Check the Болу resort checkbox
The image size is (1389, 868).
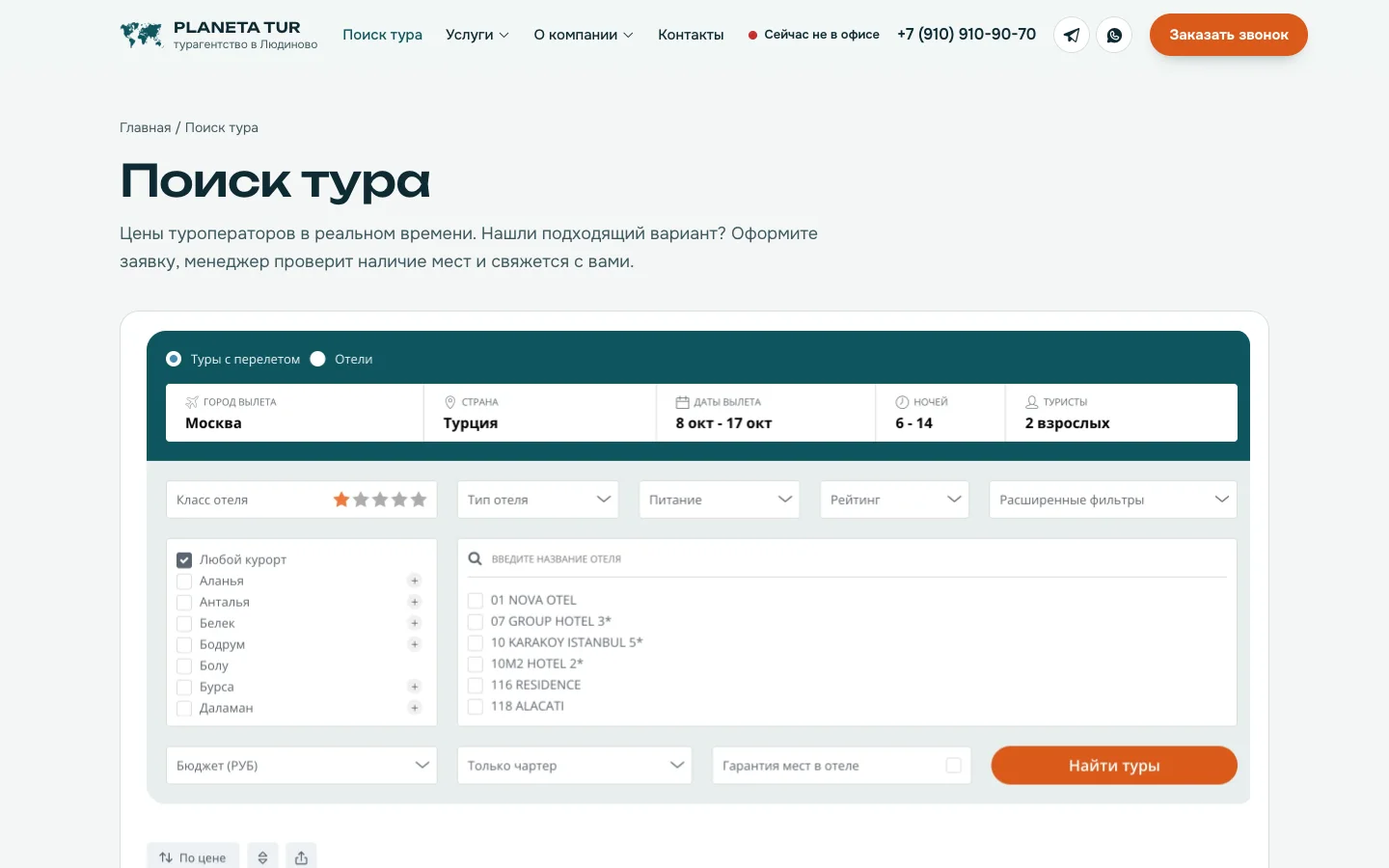tap(184, 665)
